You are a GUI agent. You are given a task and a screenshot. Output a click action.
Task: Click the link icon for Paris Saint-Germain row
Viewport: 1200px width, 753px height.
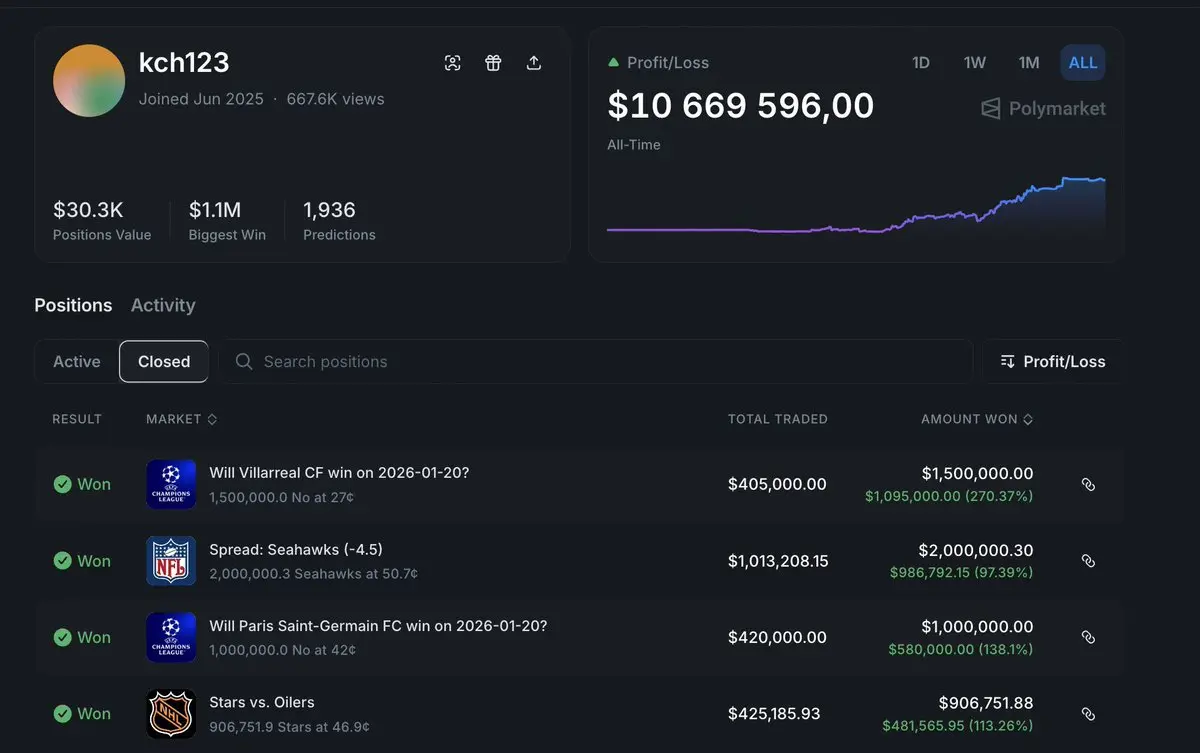tap(1089, 637)
